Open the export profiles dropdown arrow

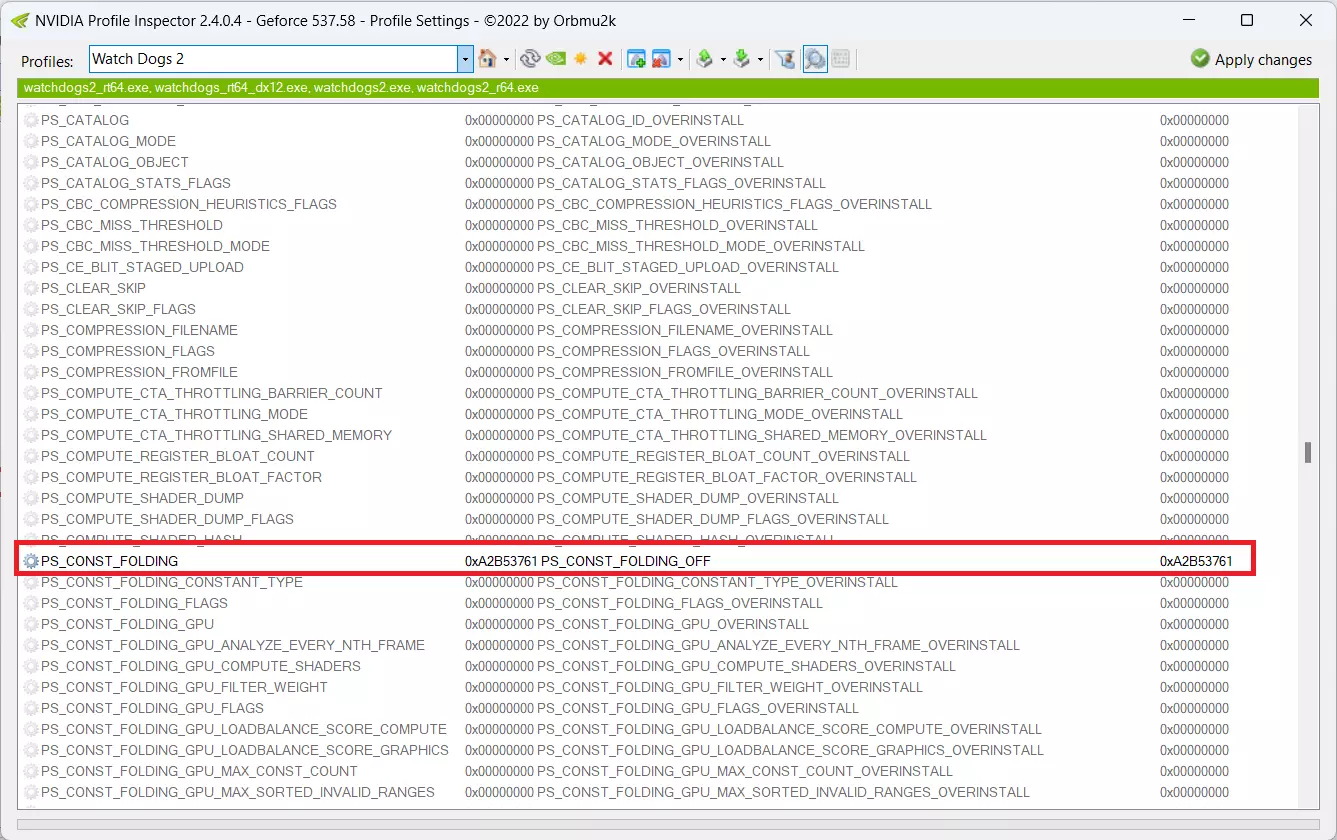point(722,60)
